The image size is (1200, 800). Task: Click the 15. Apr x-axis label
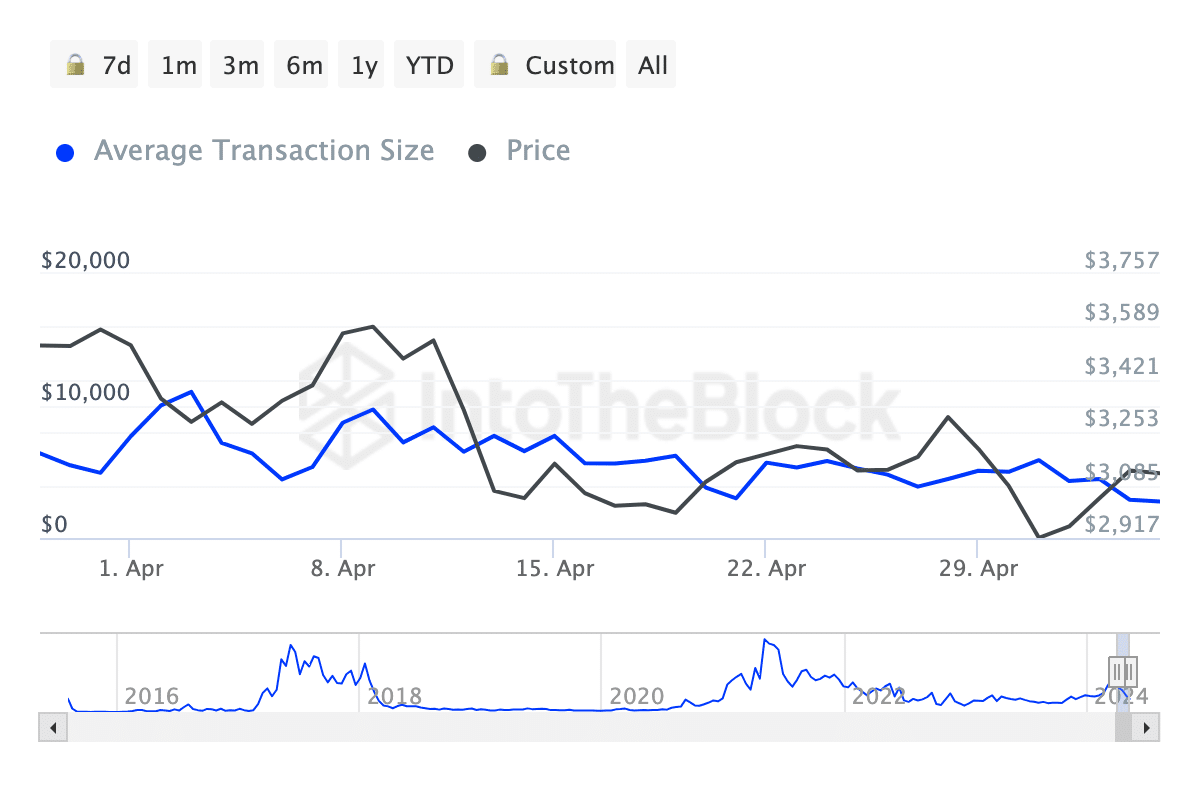[x=555, y=569]
